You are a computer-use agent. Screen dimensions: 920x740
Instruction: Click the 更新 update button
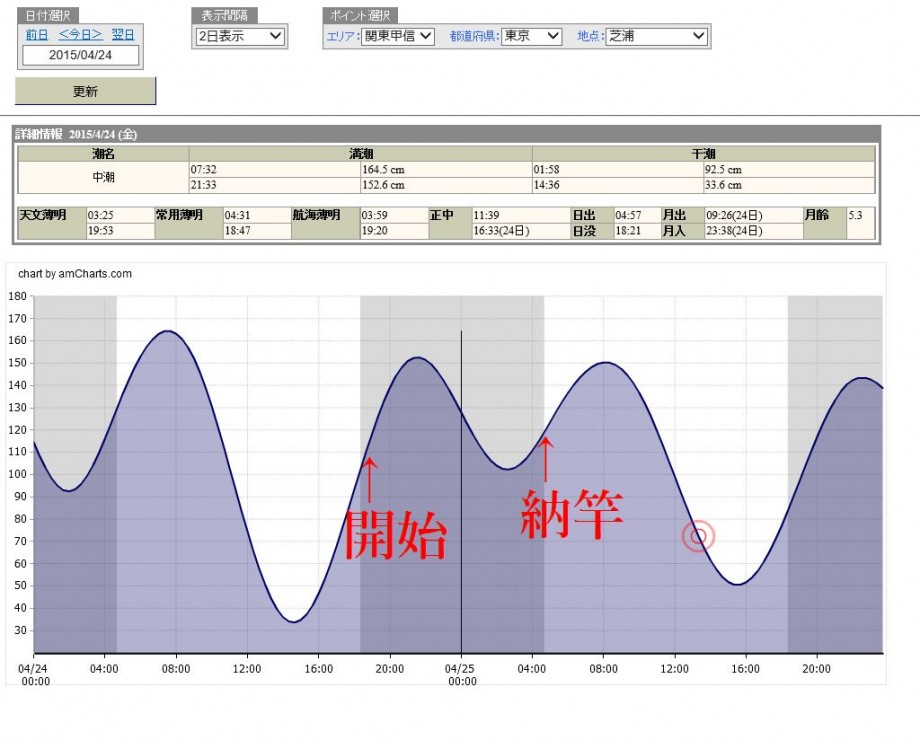(x=85, y=91)
